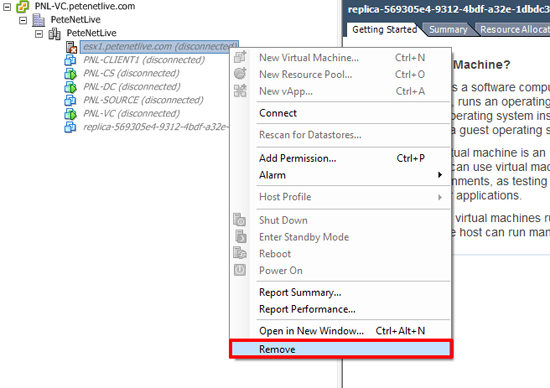This screenshot has width=550, height=388.
Task: Click the PNL-SOURCE virtual machine icon
Action: tap(70, 100)
